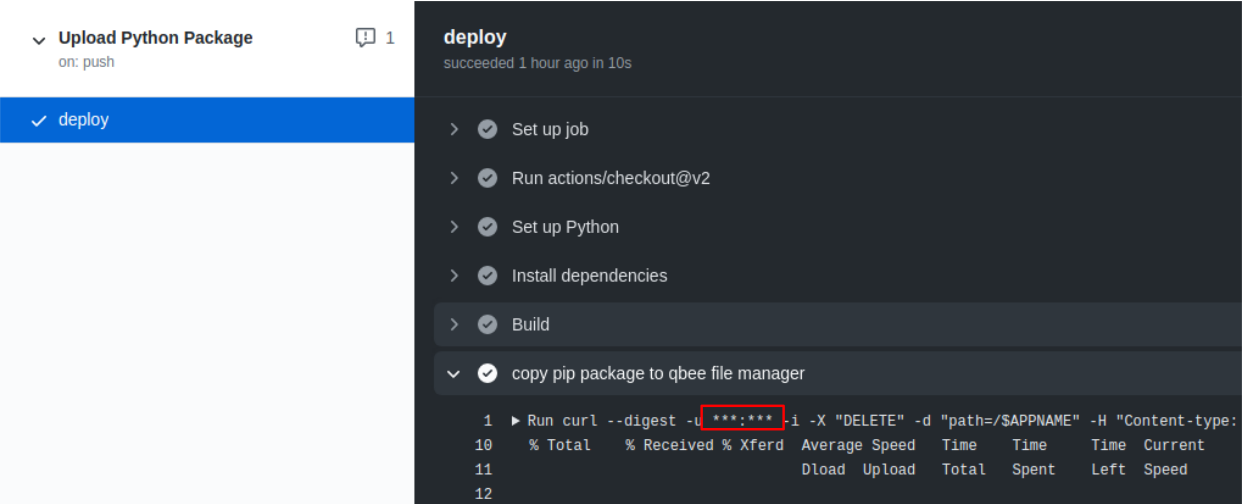This screenshot has width=1245, height=504.
Task: Click log line number 11
Action: (484, 469)
